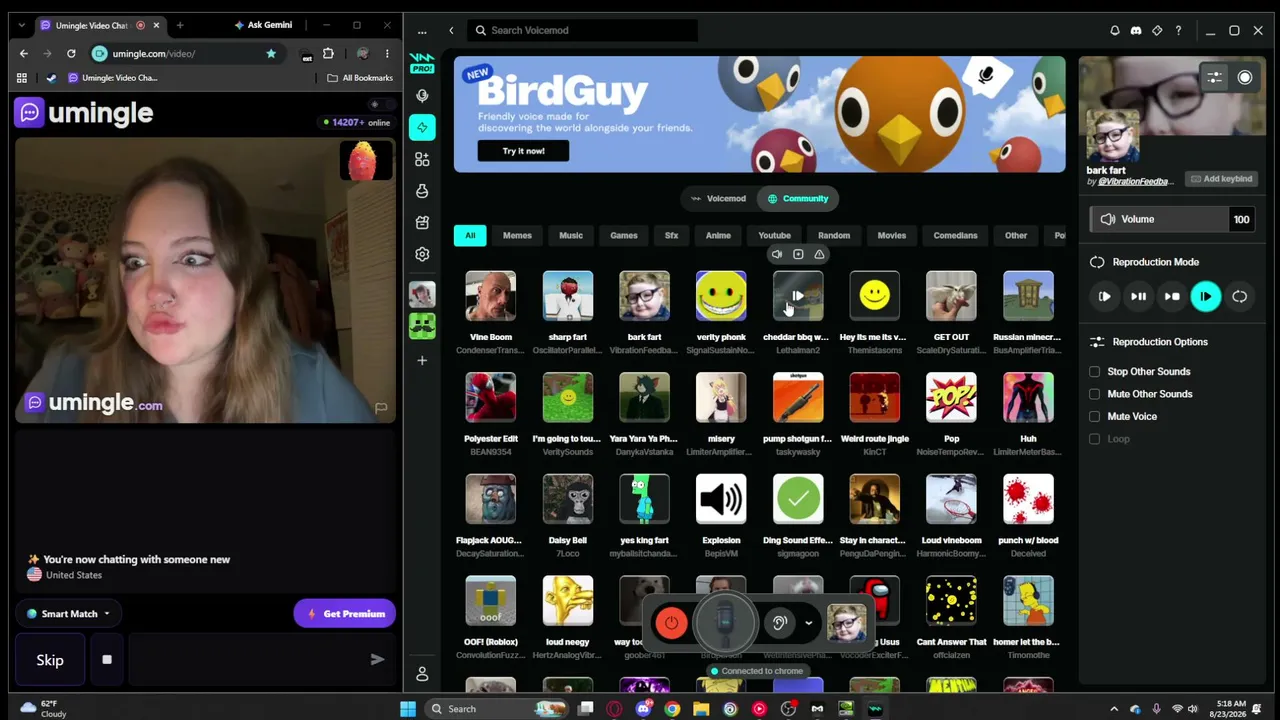Screen dimensions: 1280x720
Task: Open the Discord icon in Voicemod title bar
Action: 1136,31
